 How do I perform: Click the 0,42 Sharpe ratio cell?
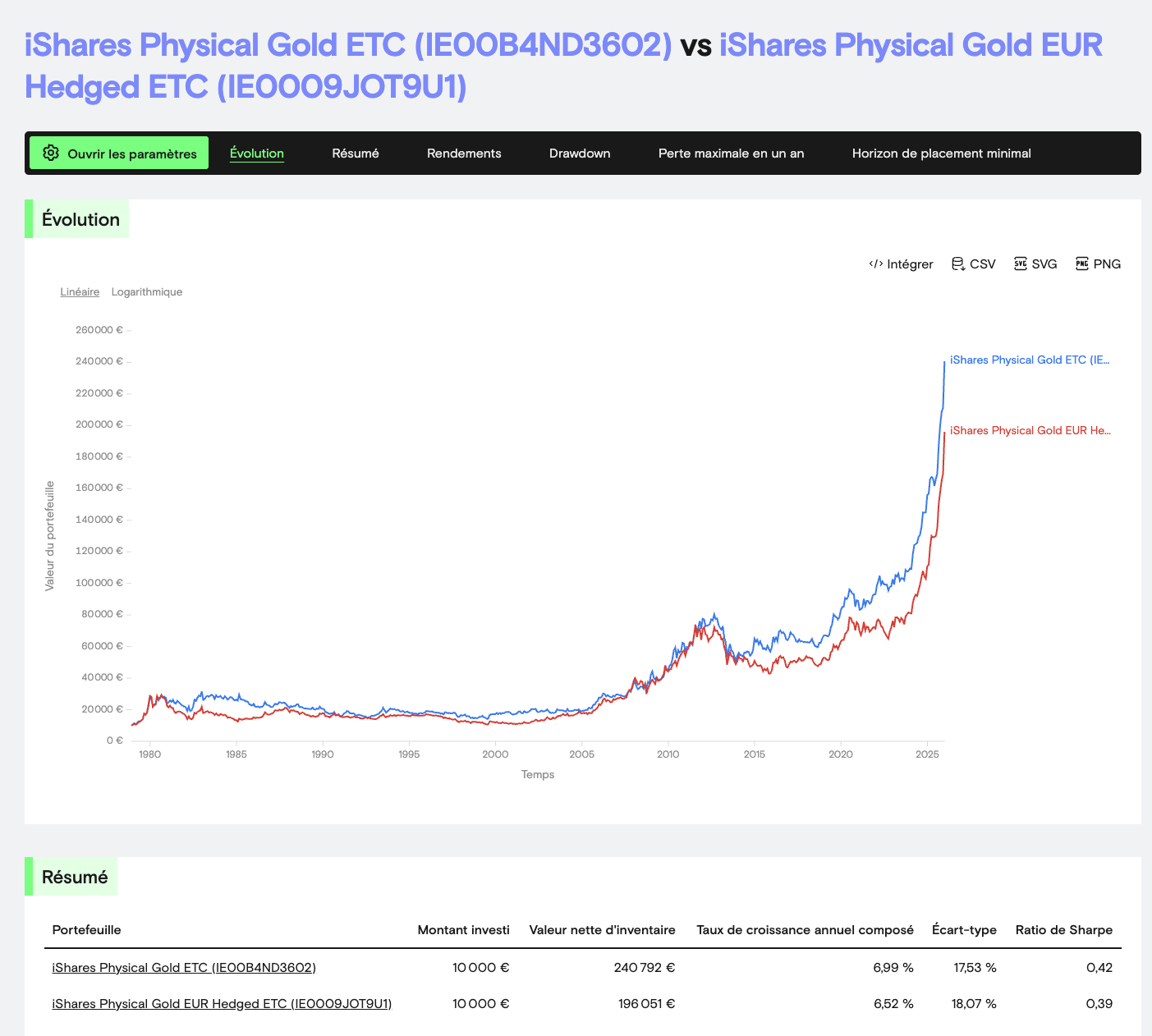point(1099,968)
